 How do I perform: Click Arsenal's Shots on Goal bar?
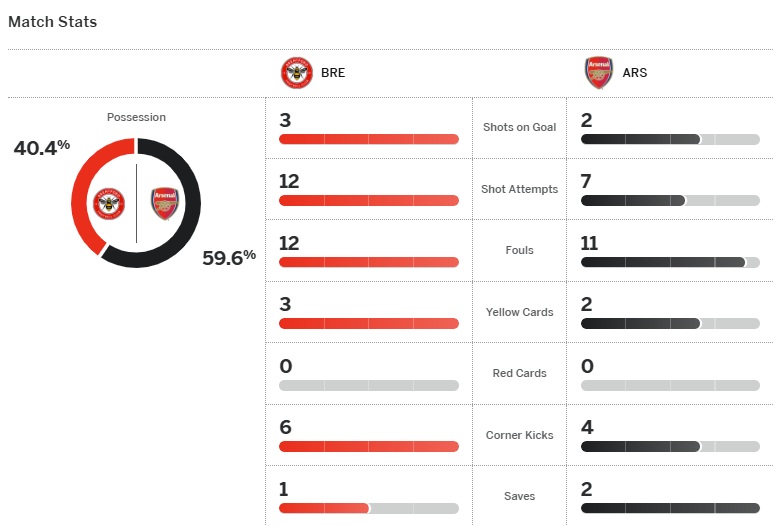tap(670, 139)
